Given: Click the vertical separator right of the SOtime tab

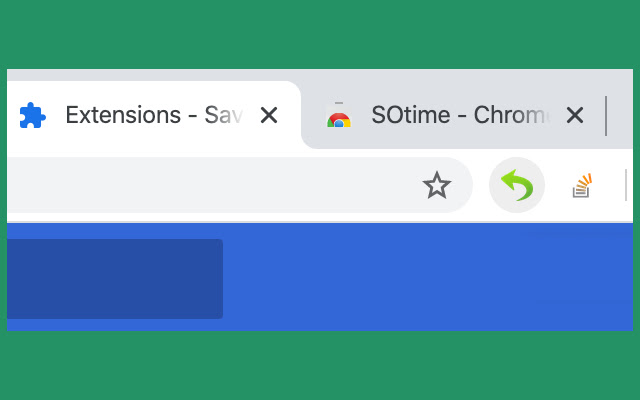Looking at the screenshot, I should click(x=606, y=116).
